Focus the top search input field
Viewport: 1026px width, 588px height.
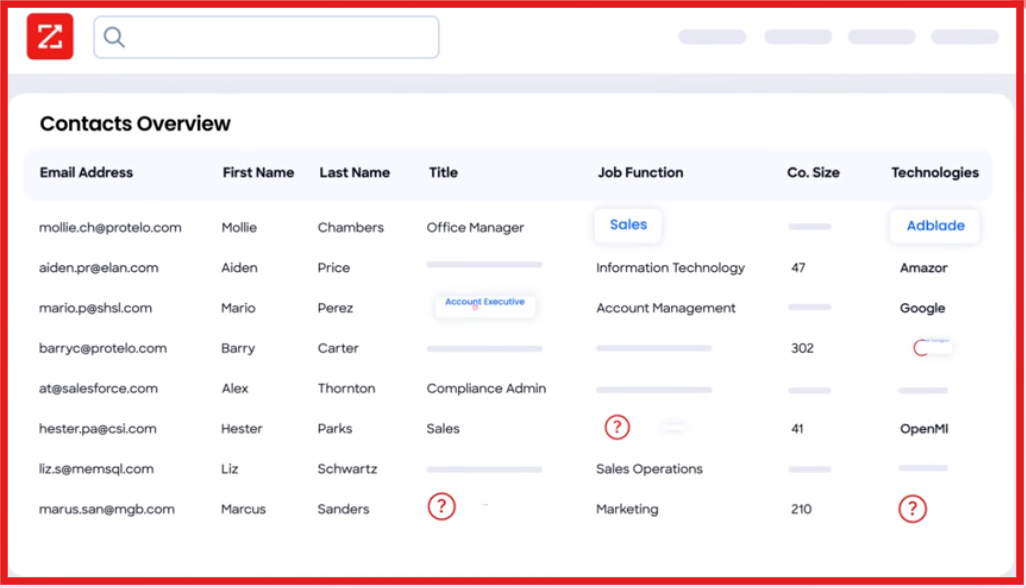point(266,37)
